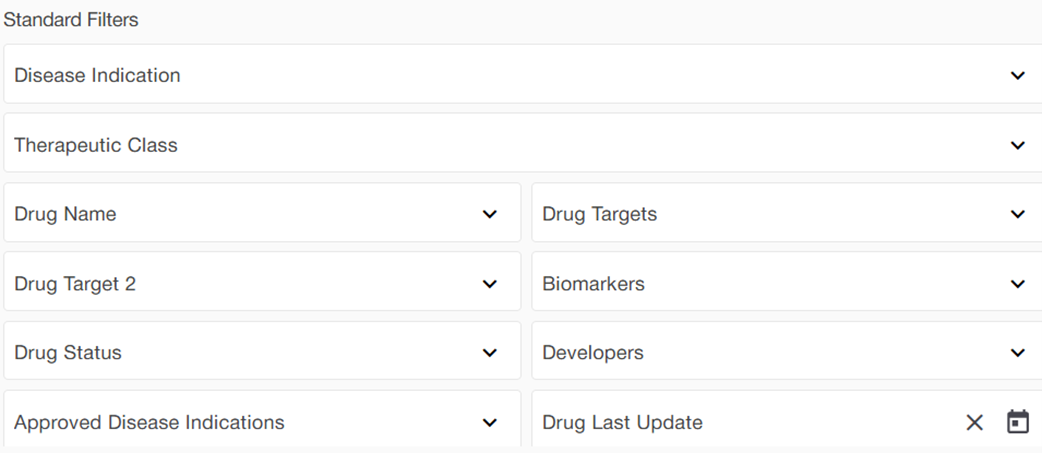Click chevron beside Drug Target 2
Screen dimensions: 1042x453
[489, 284]
